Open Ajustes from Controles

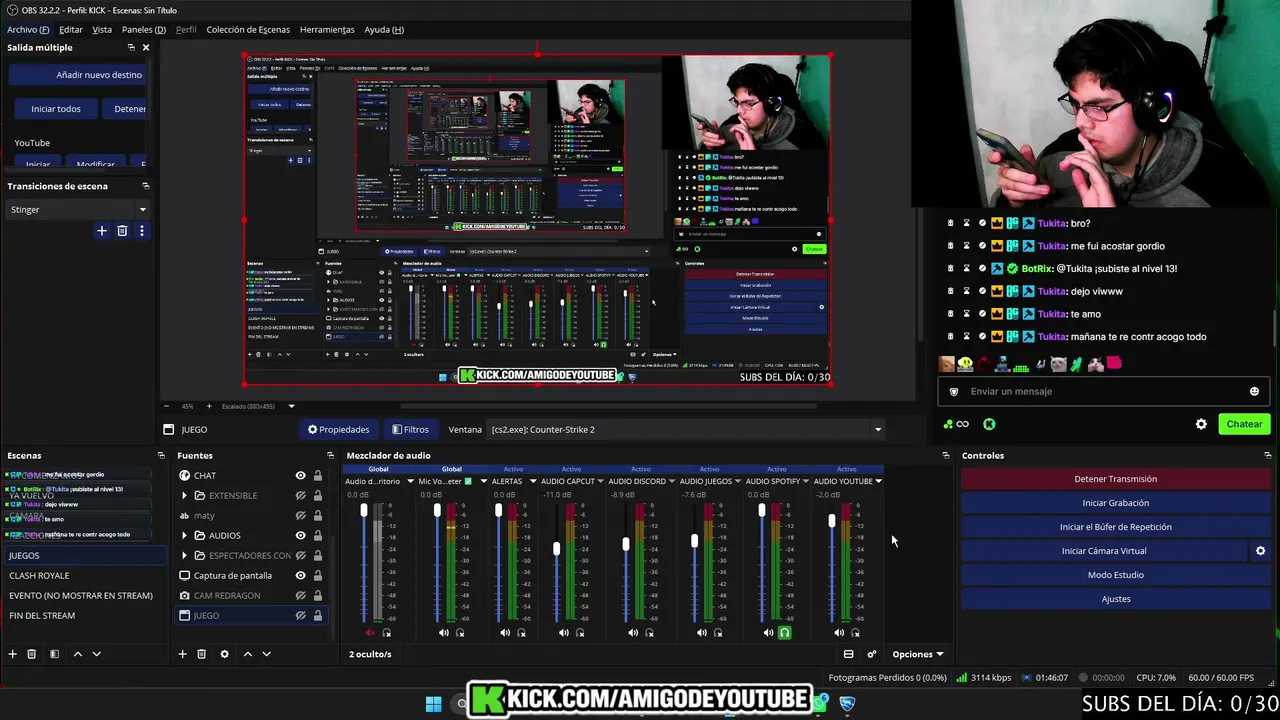pyautogui.click(x=1115, y=599)
